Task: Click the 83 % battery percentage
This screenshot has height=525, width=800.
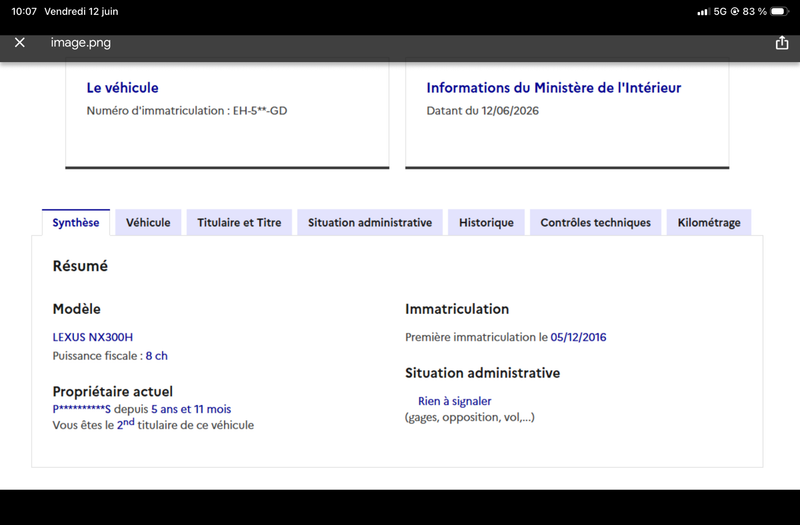Action: click(755, 11)
